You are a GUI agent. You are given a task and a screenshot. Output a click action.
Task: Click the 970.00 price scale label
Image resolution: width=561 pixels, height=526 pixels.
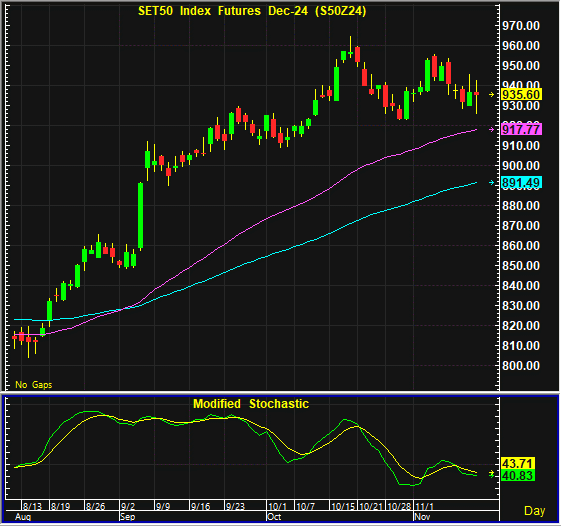point(521,26)
